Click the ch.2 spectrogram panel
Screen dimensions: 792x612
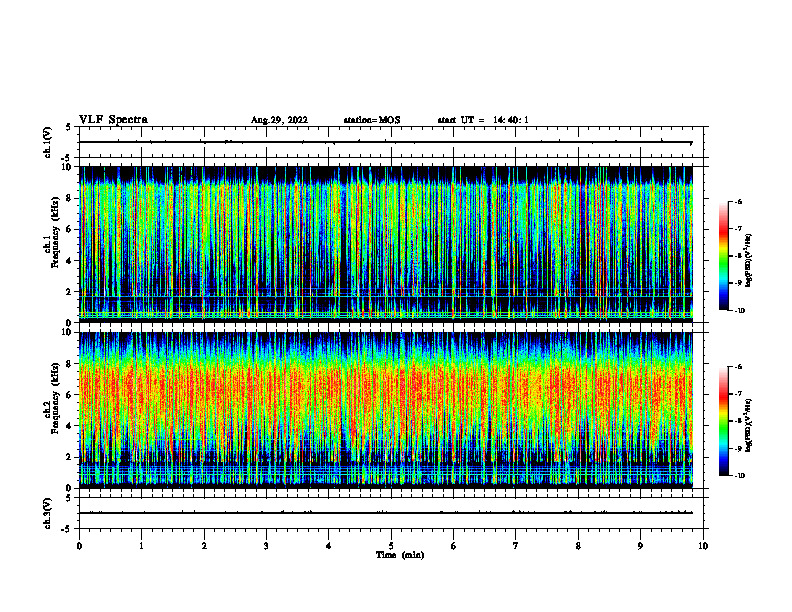click(386, 410)
